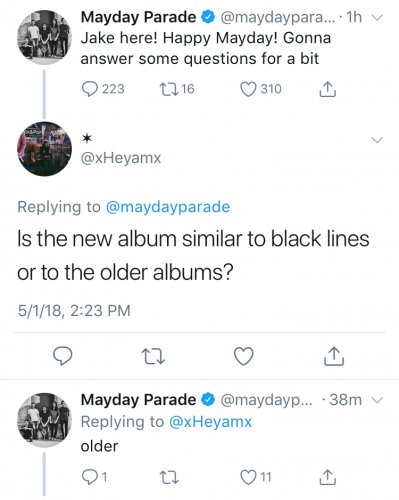Like the black lines question tweet

coord(244,356)
